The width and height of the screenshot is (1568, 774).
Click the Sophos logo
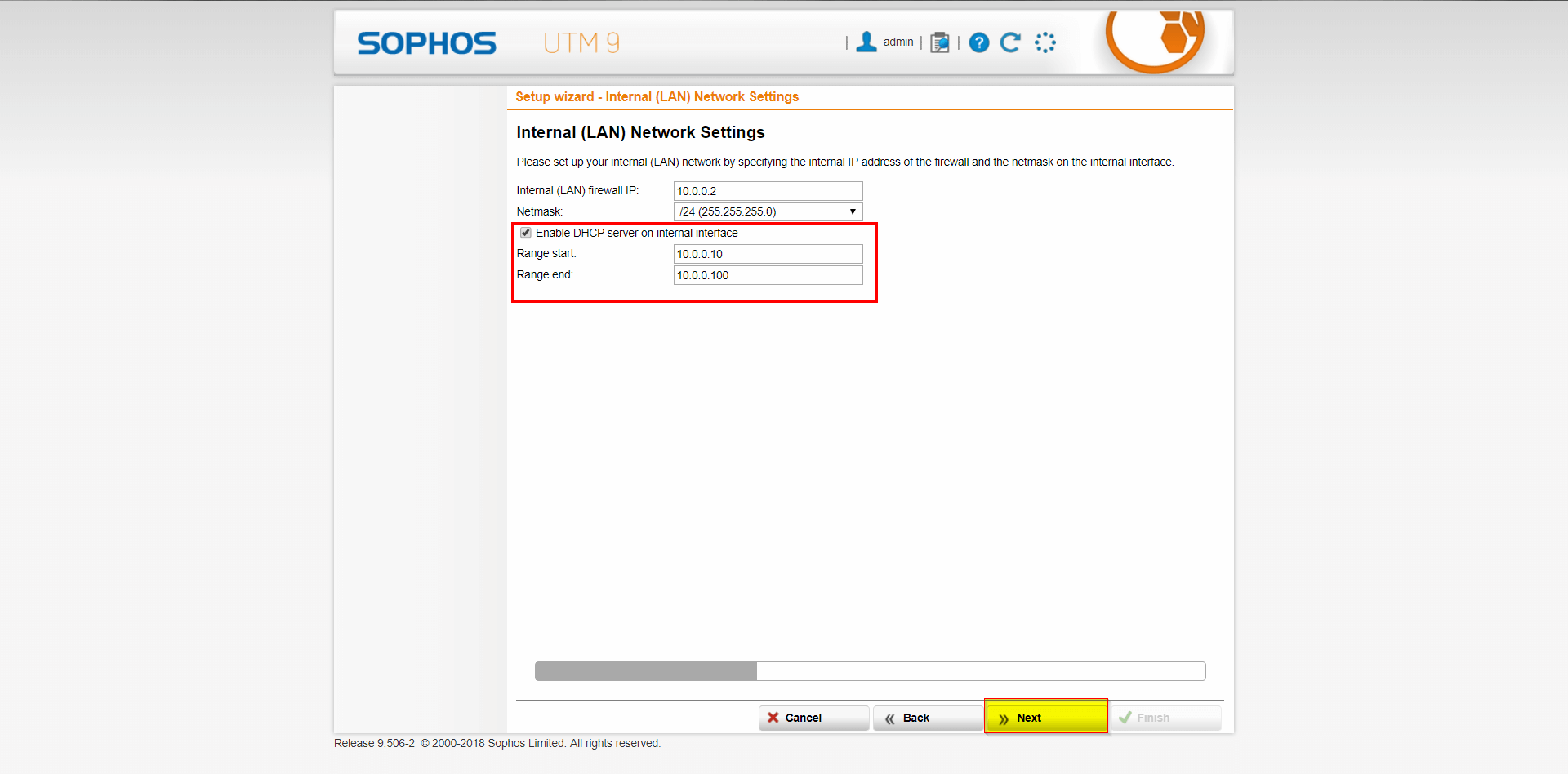(426, 43)
